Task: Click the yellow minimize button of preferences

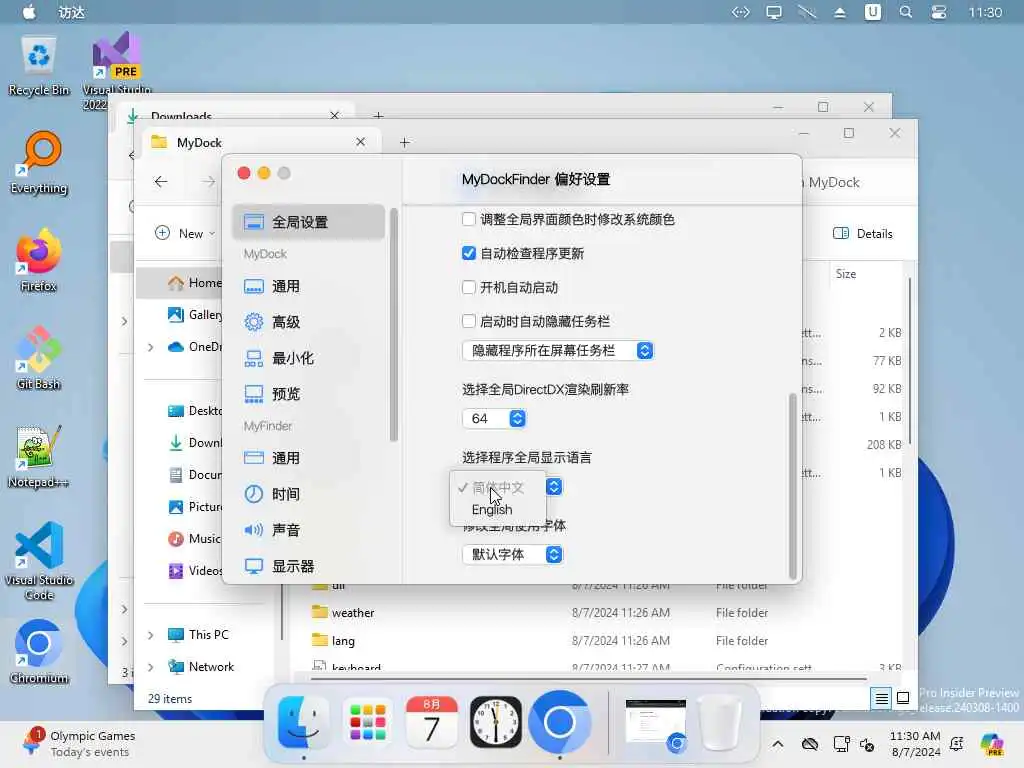Action: 264,173
